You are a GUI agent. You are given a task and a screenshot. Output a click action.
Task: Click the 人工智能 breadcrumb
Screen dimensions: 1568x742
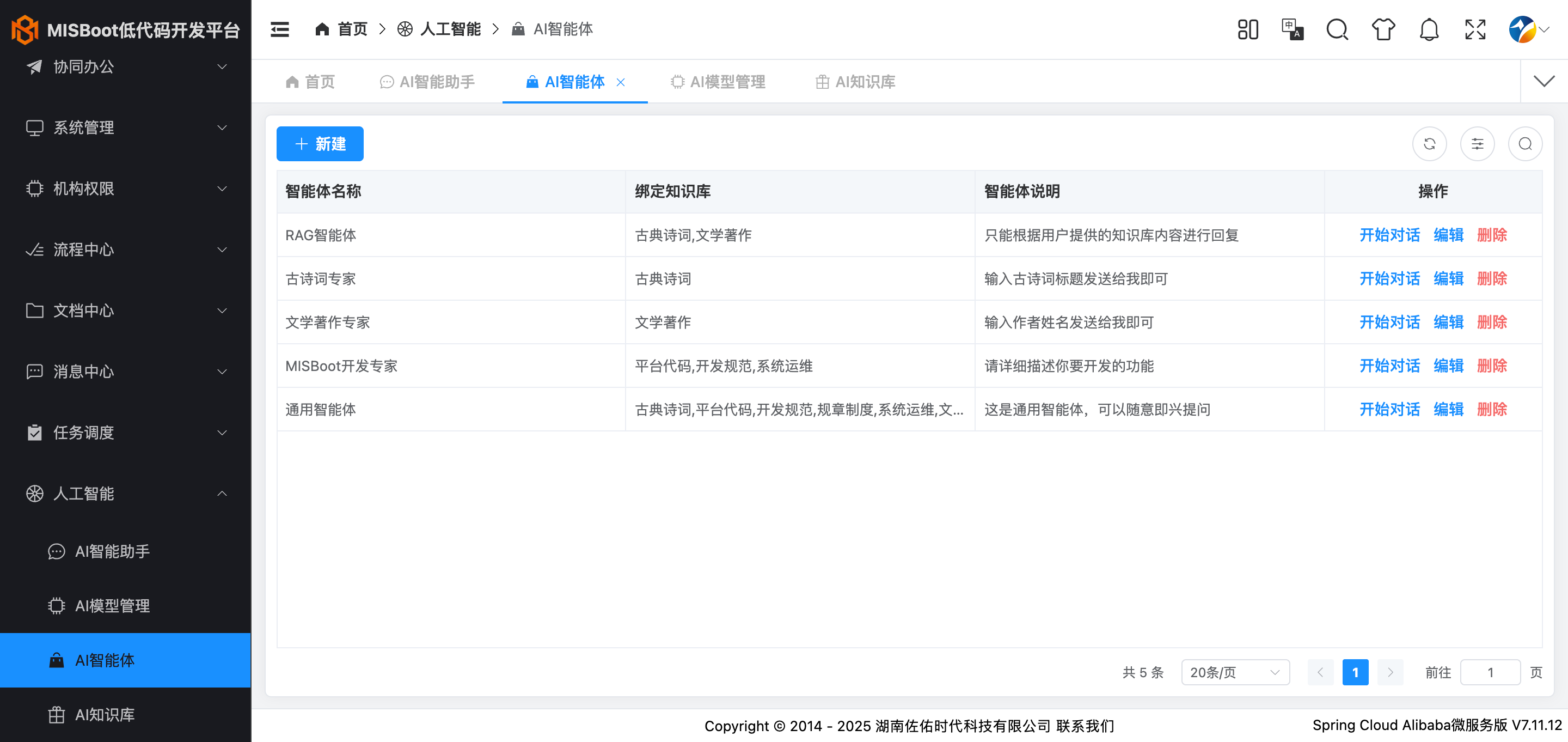click(439, 29)
